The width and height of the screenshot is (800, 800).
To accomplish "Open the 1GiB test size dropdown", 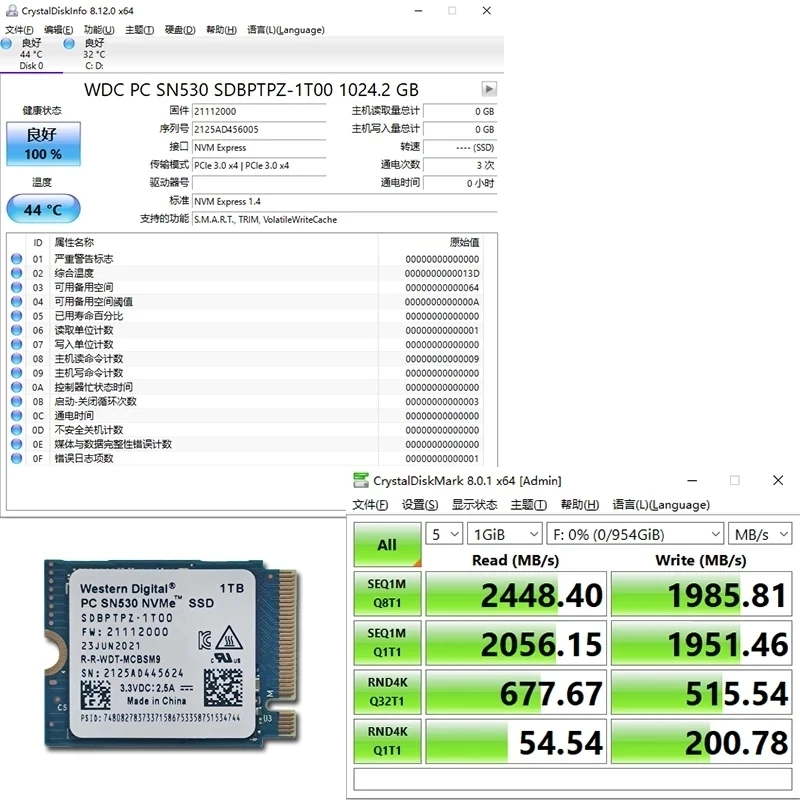I will coord(506,534).
